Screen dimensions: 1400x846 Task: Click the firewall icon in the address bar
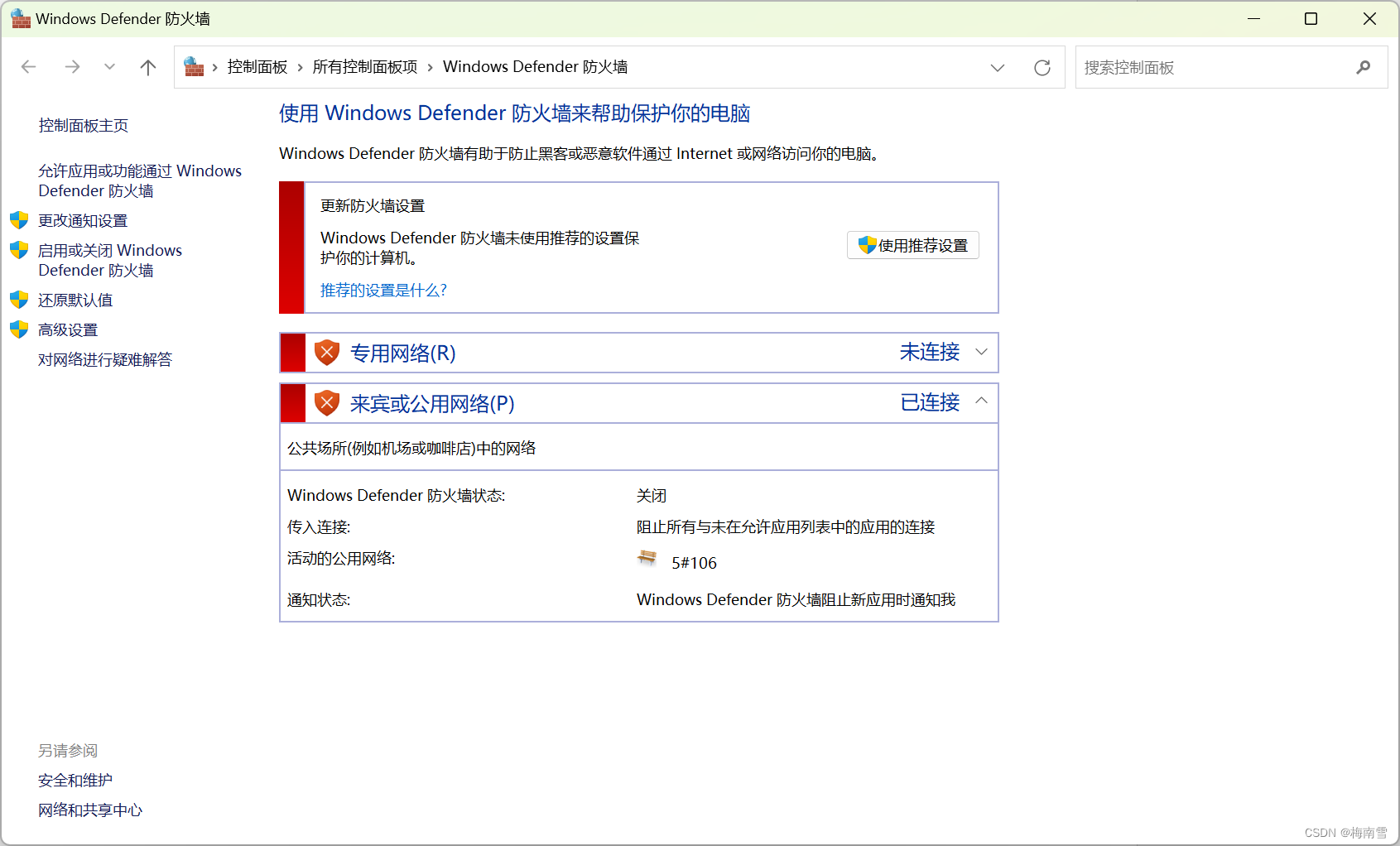tap(194, 66)
